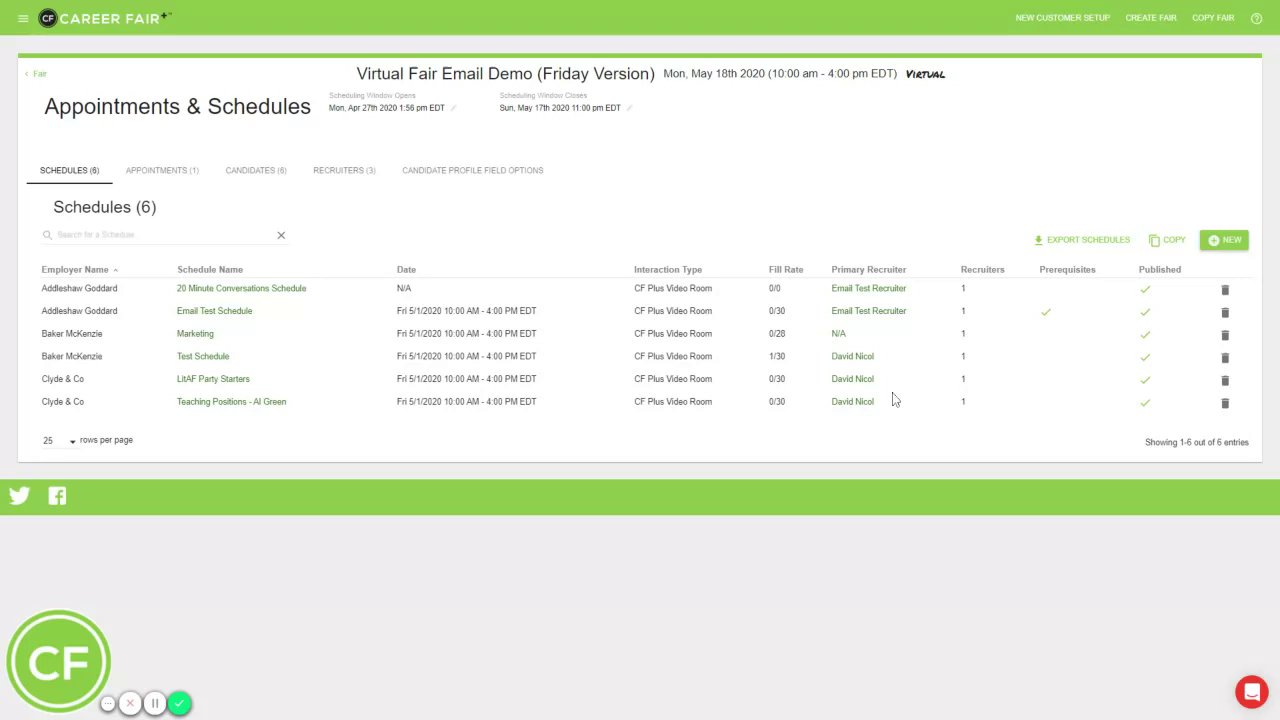The width and height of the screenshot is (1280, 720).
Task: Open David Nicol recruiter for Test Schedule
Action: pos(853,357)
